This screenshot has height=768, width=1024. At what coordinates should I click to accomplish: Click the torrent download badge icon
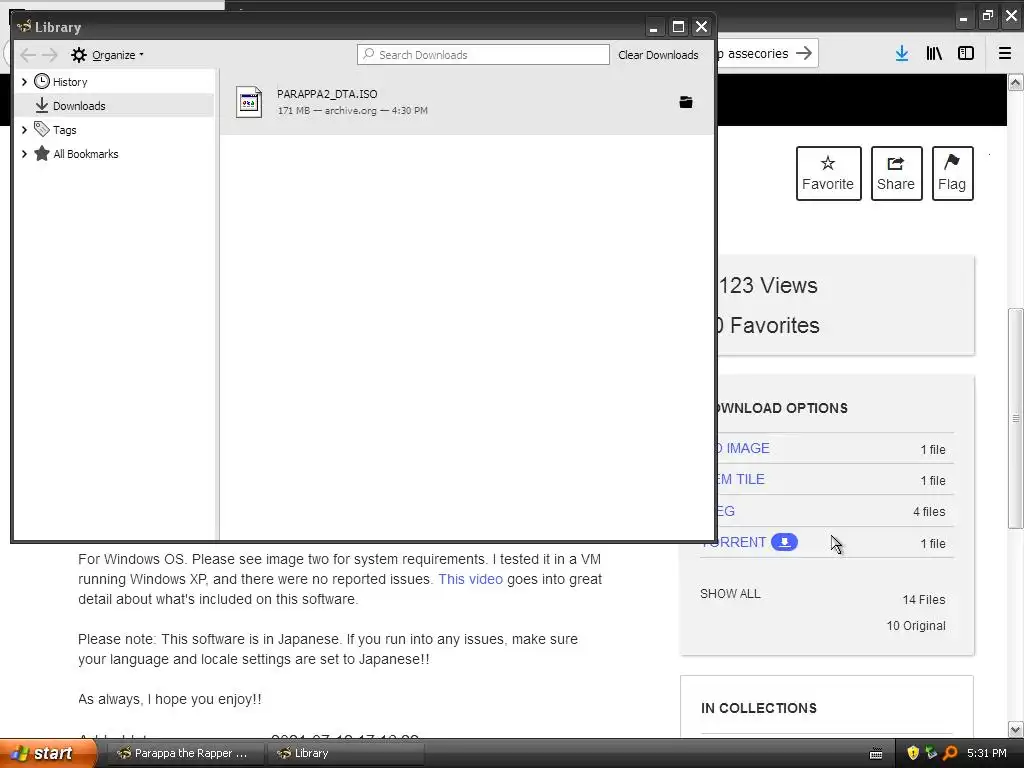pyautogui.click(x=784, y=542)
